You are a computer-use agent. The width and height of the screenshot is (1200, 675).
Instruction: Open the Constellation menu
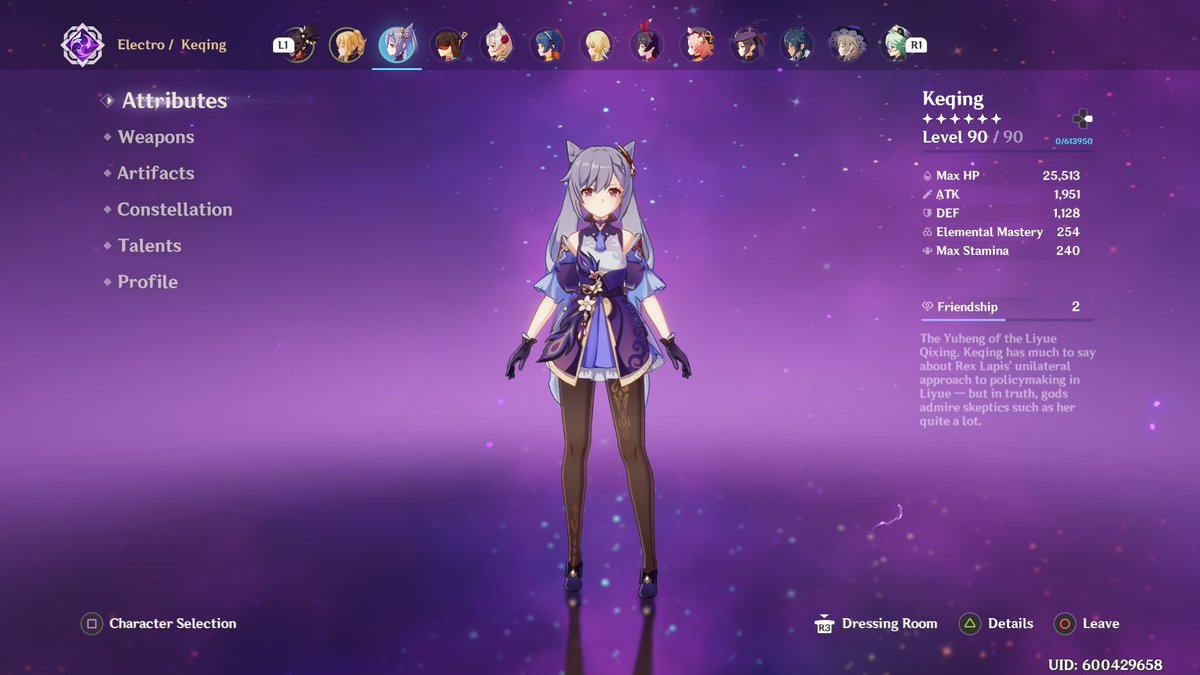pos(174,209)
